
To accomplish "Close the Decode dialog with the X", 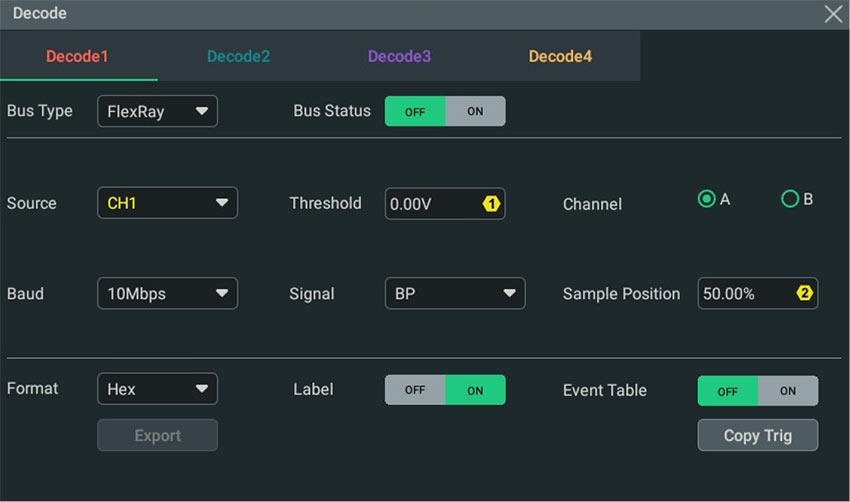I will [x=833, y=14].
